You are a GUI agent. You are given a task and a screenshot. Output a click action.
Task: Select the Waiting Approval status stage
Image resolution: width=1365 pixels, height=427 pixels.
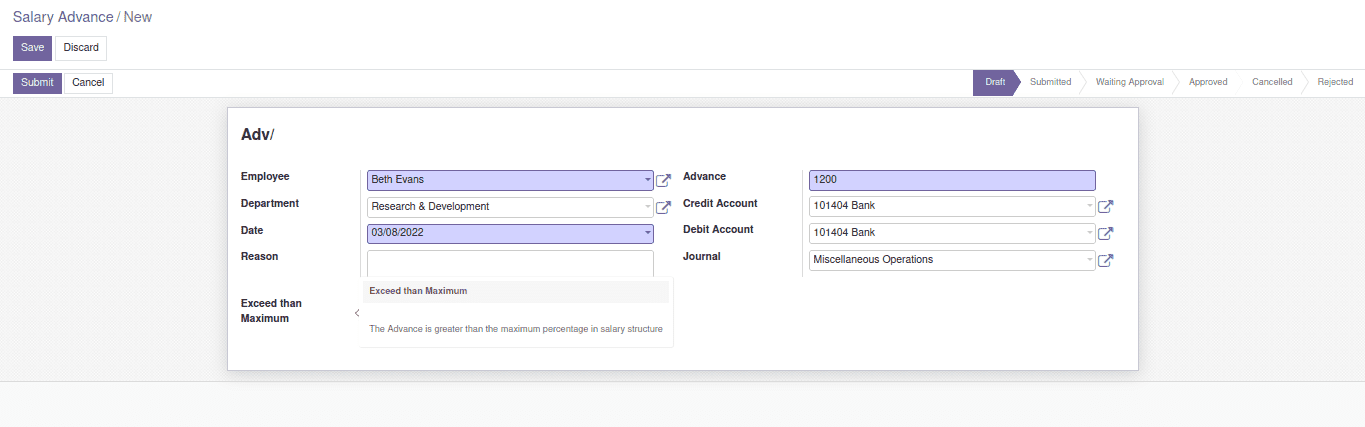tap(1129, 82)
